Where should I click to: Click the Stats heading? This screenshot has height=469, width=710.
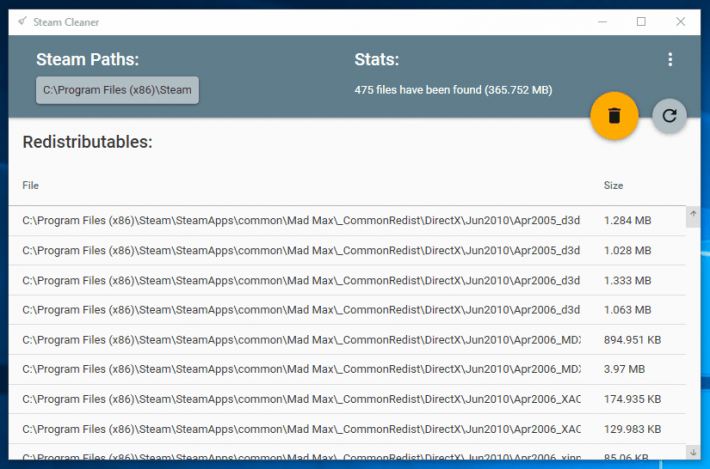click(x=377, y=59)
